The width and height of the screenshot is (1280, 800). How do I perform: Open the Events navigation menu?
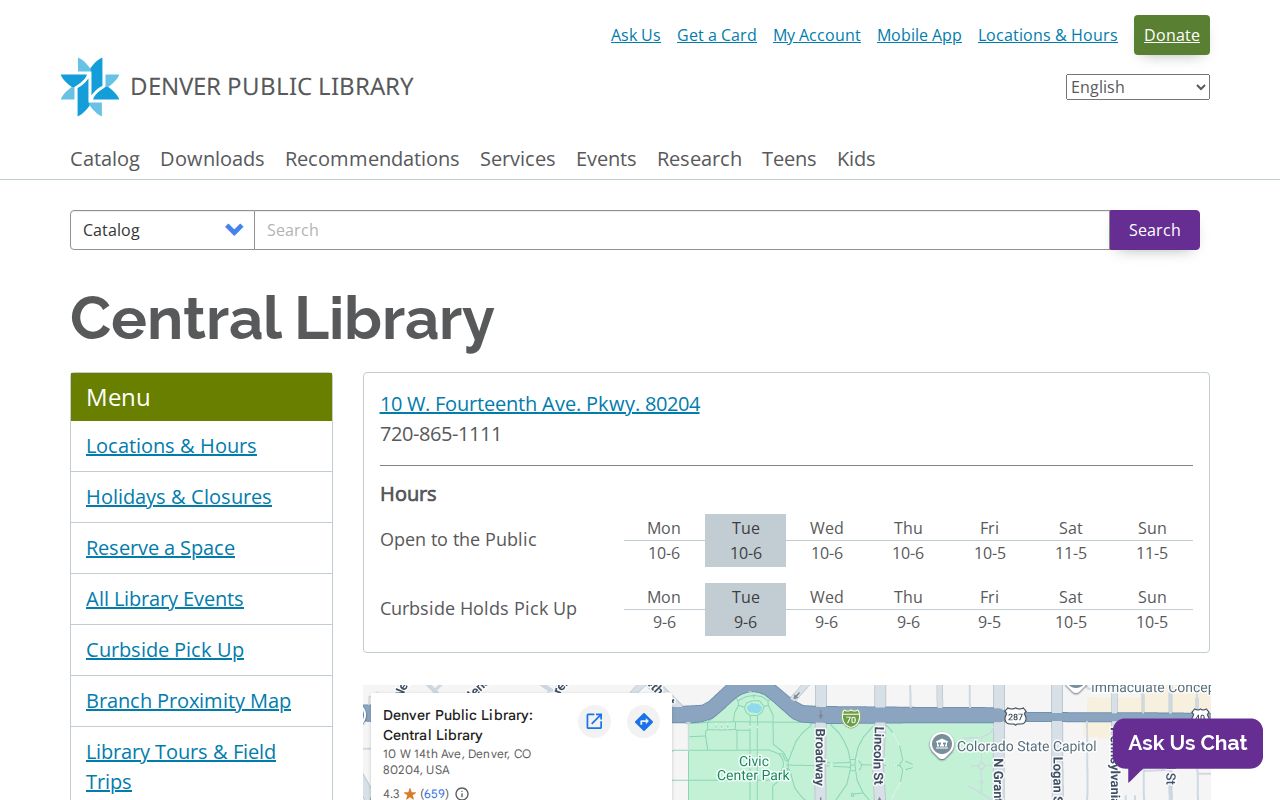[x=606, y=159]
